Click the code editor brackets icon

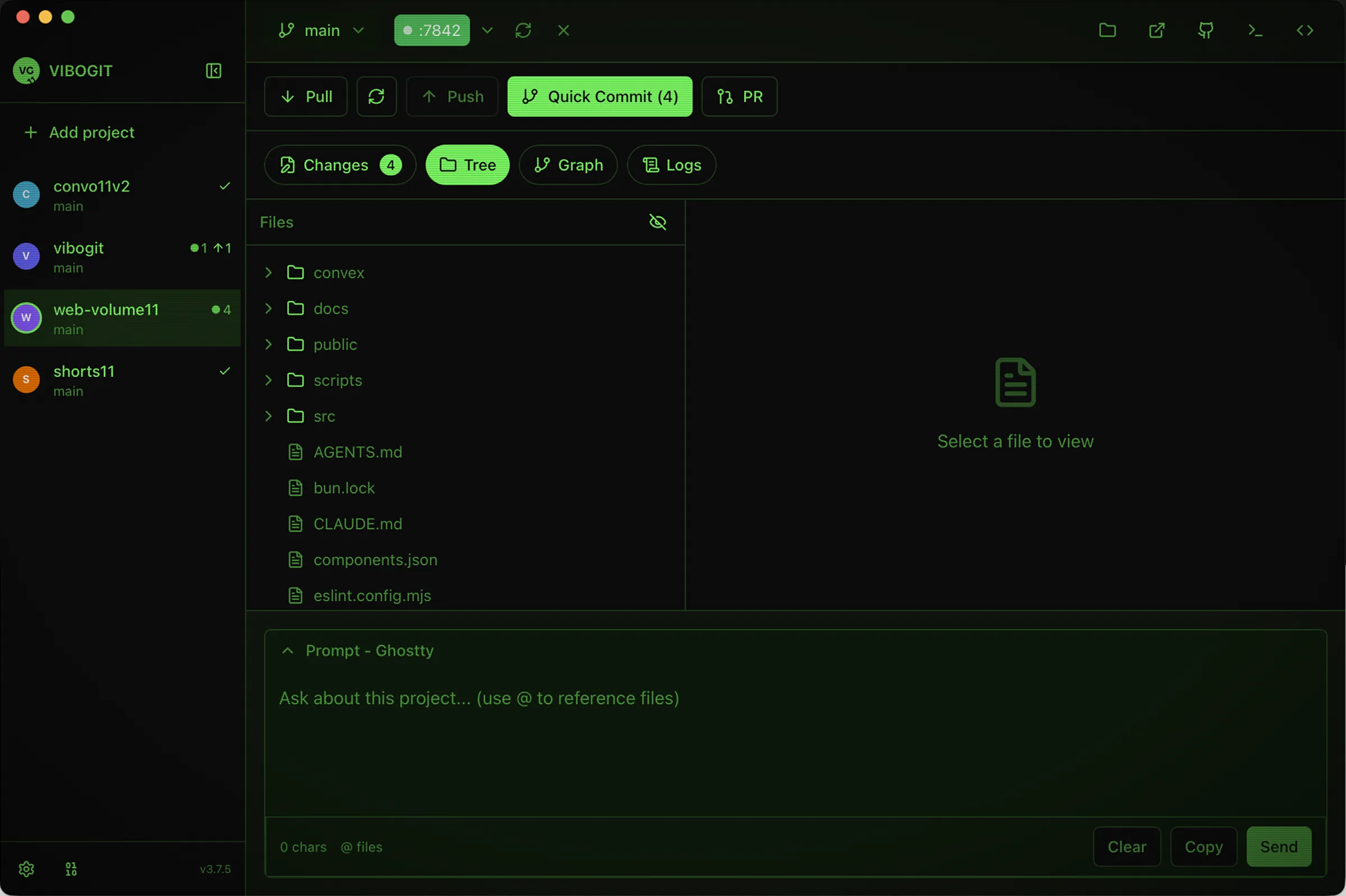pyautogui.click(x=1304, y=30)
